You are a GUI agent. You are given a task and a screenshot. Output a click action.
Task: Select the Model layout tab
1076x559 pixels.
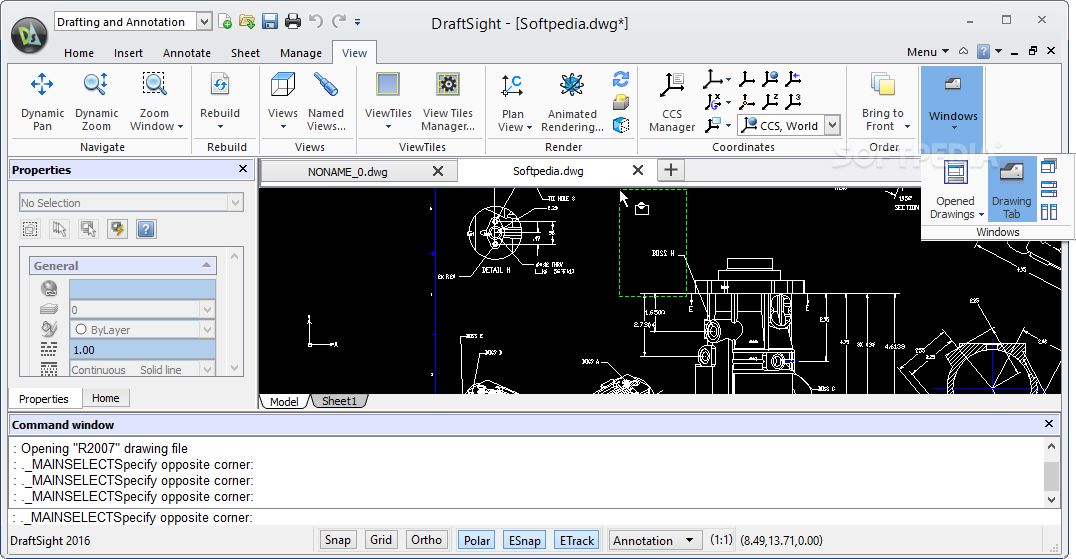[284, 401]
